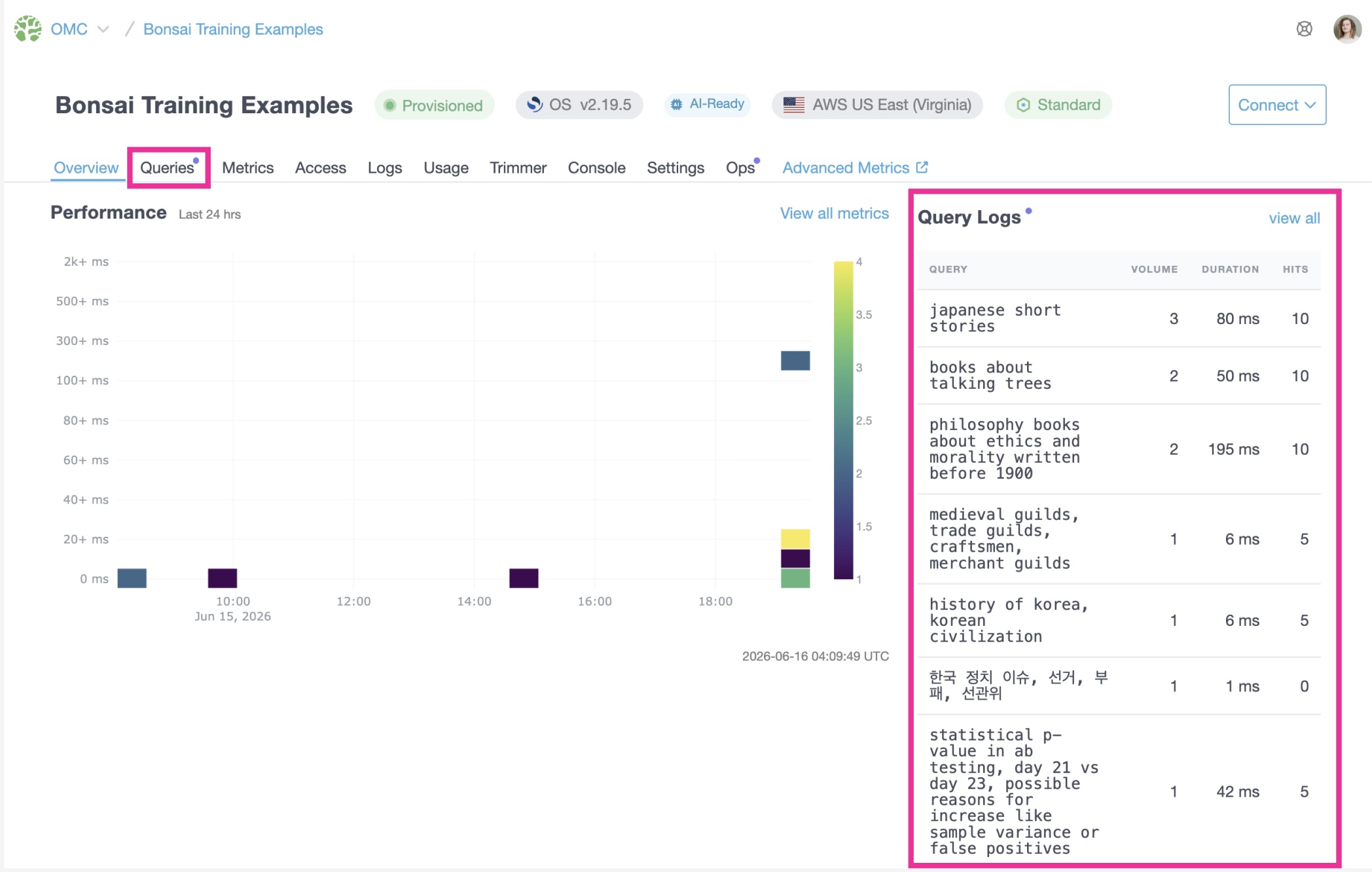Click the purple heatmap cell near 14:00
The height and width of the screenshot is (872, 1372).
click(524, 578)
